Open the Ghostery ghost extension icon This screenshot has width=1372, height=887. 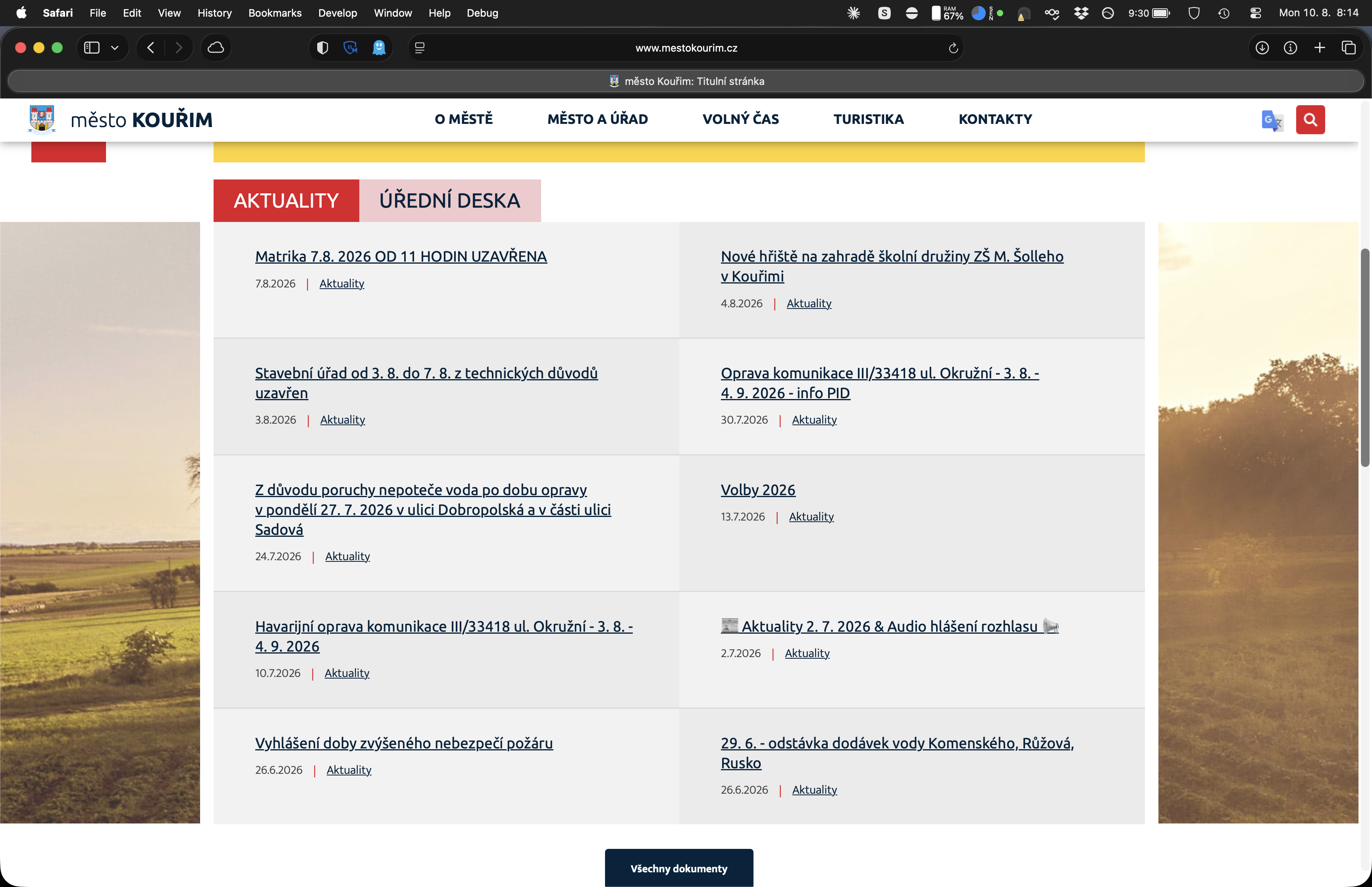click(379, 48)
